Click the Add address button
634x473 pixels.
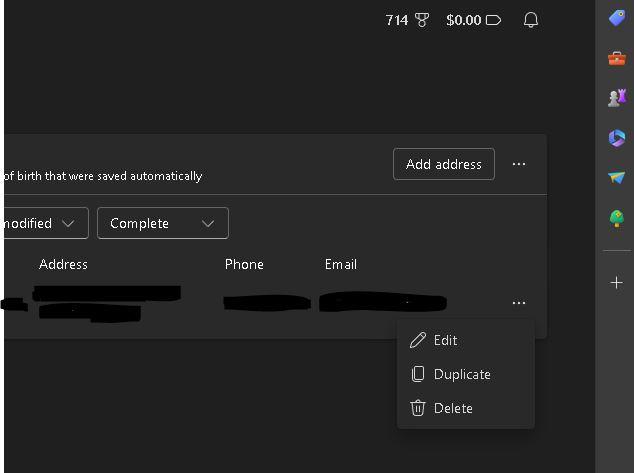(x=444, y=164)
